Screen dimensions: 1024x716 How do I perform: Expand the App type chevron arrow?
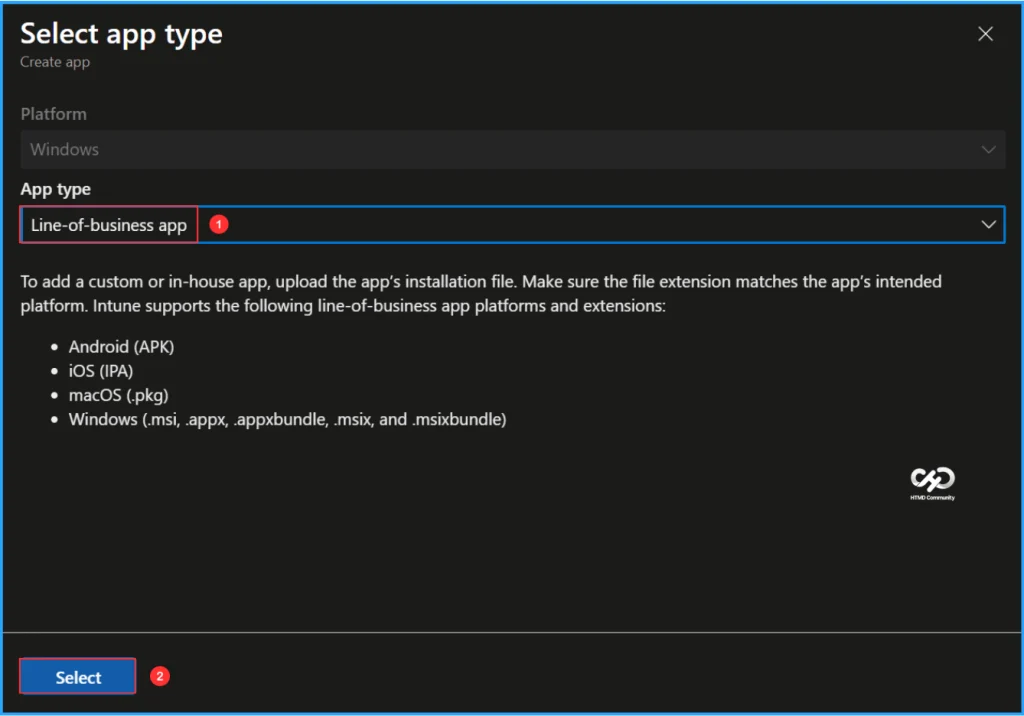pos(988,225)
